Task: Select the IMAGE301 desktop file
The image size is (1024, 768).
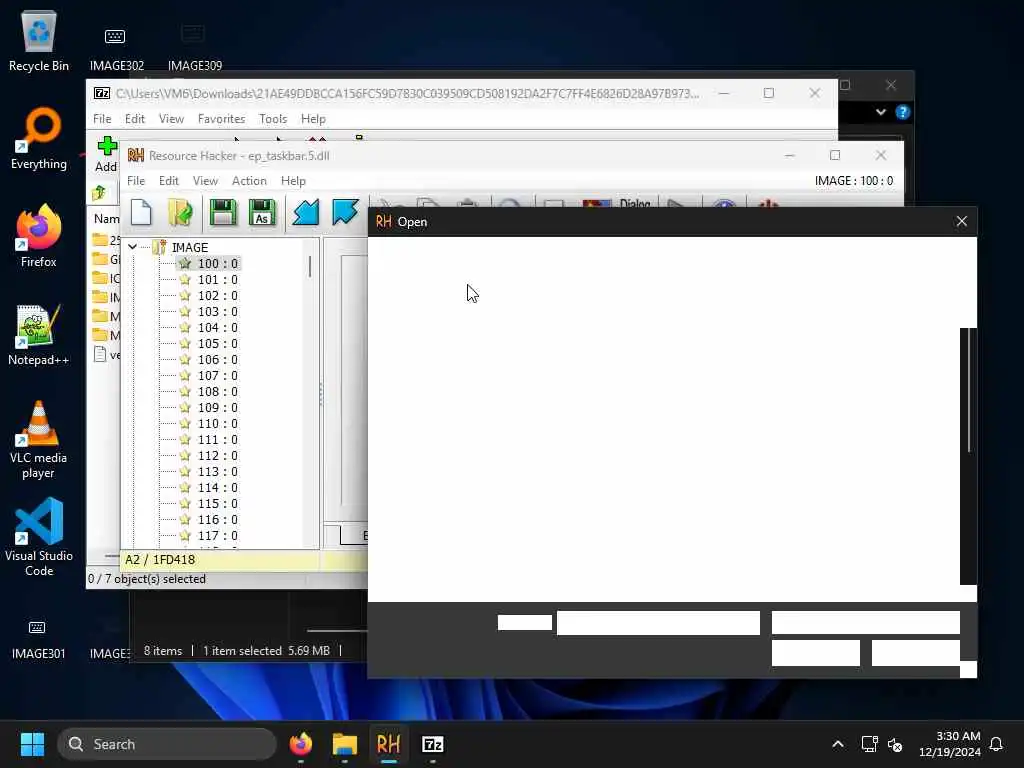Action: click(x=38, y=640)
